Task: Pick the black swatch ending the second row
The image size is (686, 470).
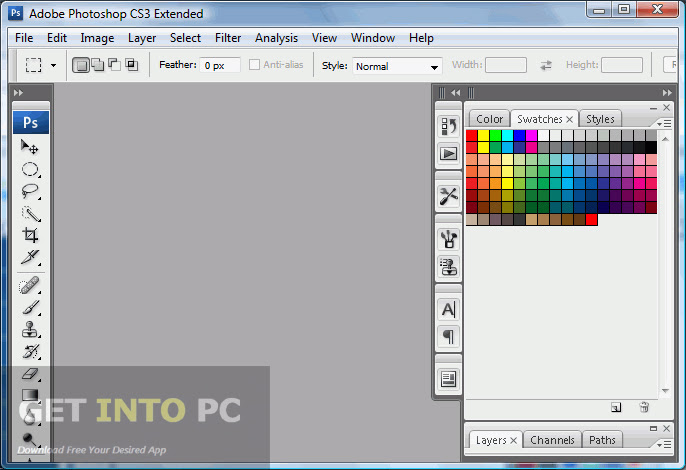Action: (x=651, y=147)
